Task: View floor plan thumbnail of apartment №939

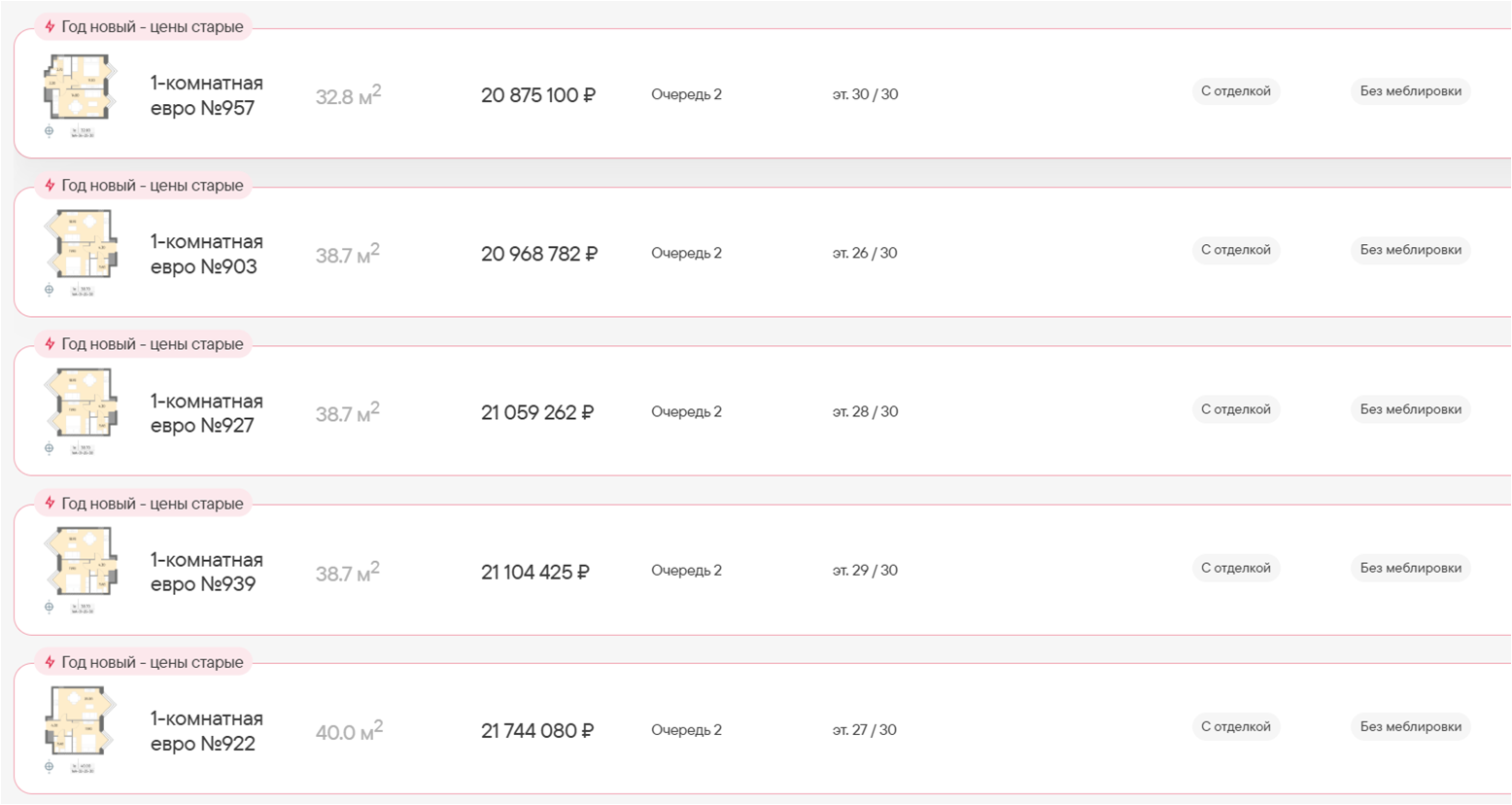Action: point(82,562)
